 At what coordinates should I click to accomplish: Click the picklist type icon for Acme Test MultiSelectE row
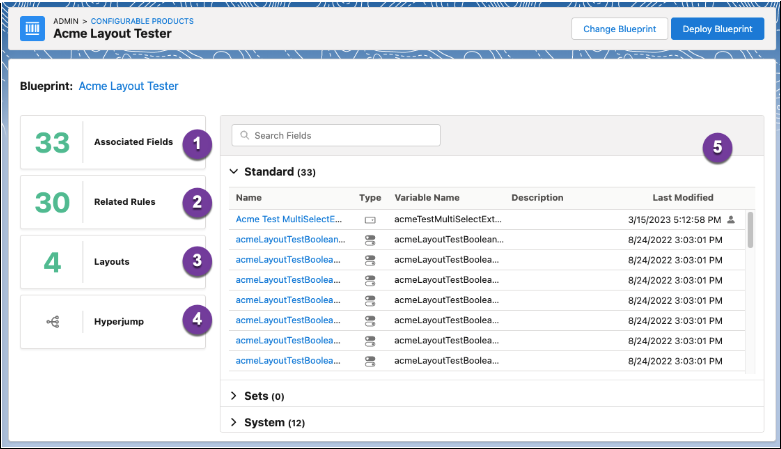pos(370,220)
